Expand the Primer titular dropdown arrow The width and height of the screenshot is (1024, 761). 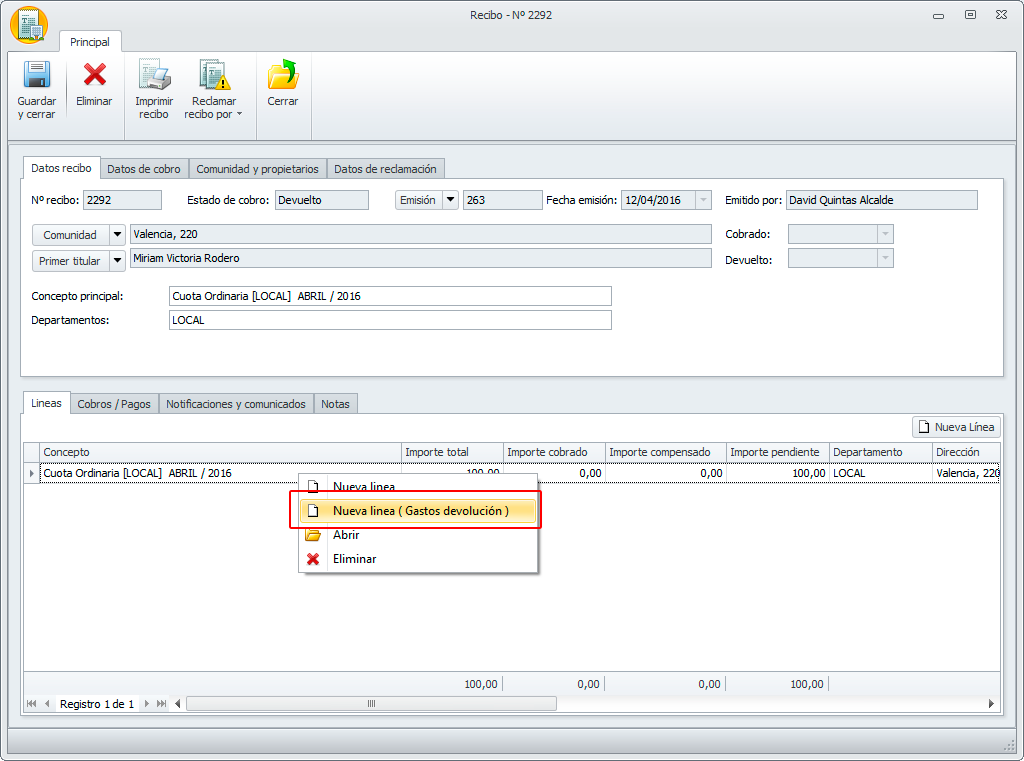click(117, 261)
